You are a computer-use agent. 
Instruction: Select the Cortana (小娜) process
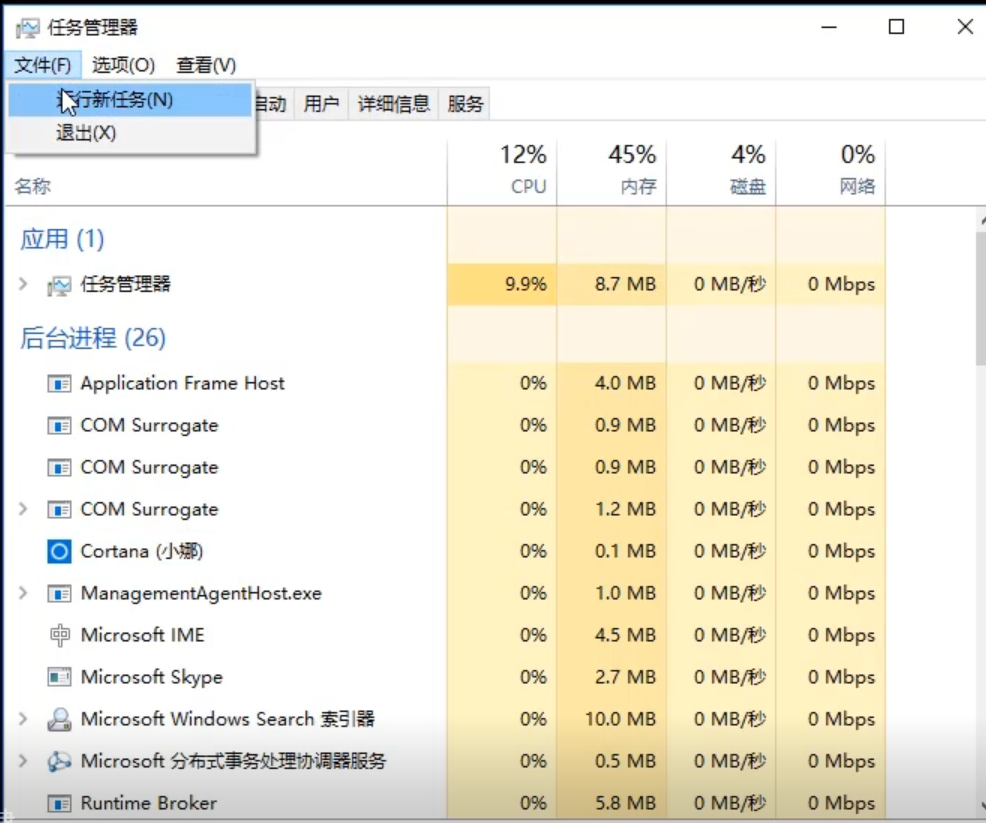[142, 551]
